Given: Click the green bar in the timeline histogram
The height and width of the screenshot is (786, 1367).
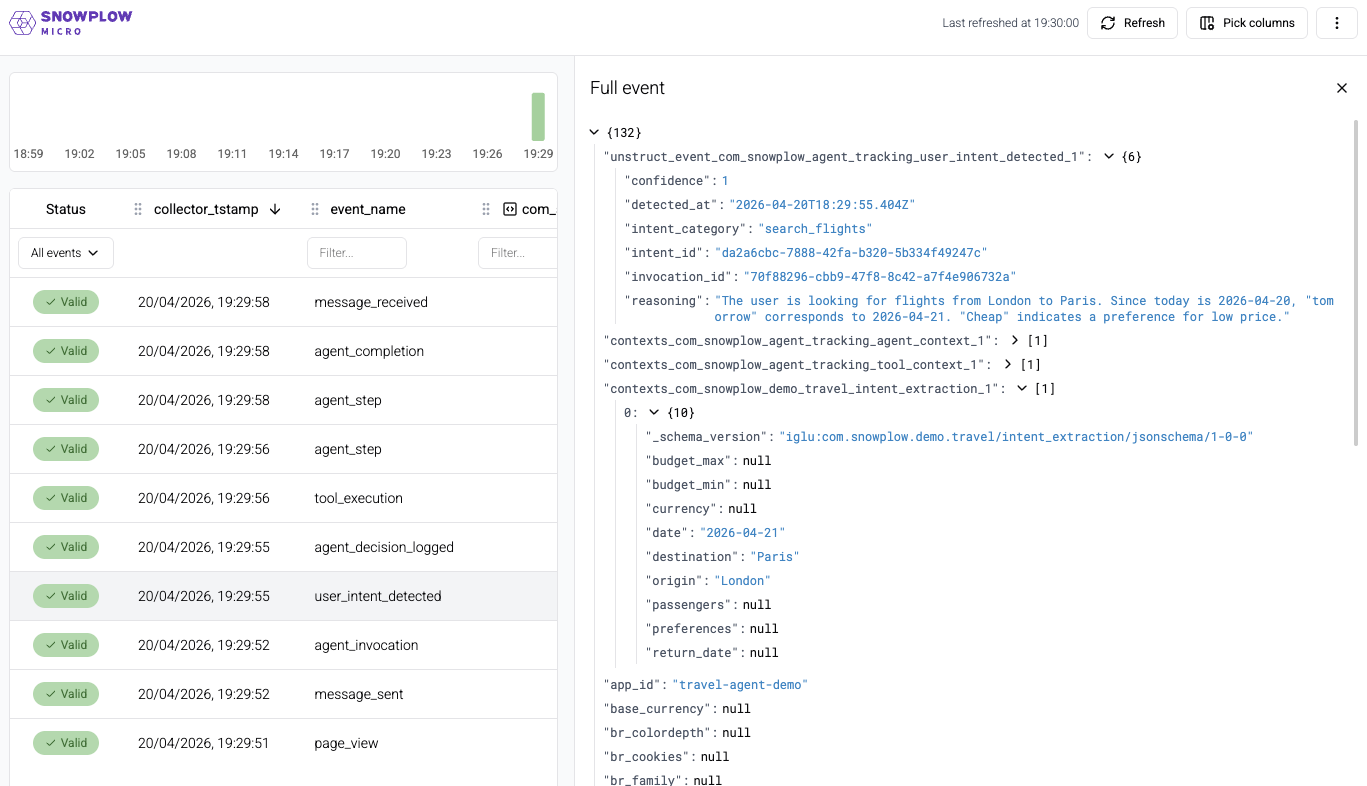Looking at the screenshot, I should tap(538, 117).
